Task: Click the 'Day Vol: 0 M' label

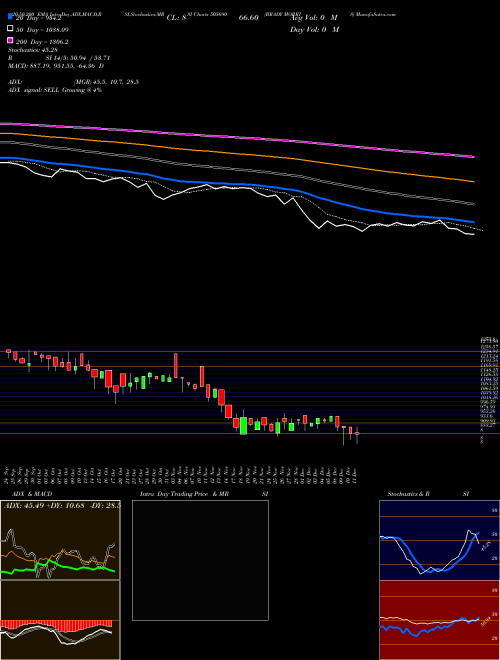Action: [314, 30]
